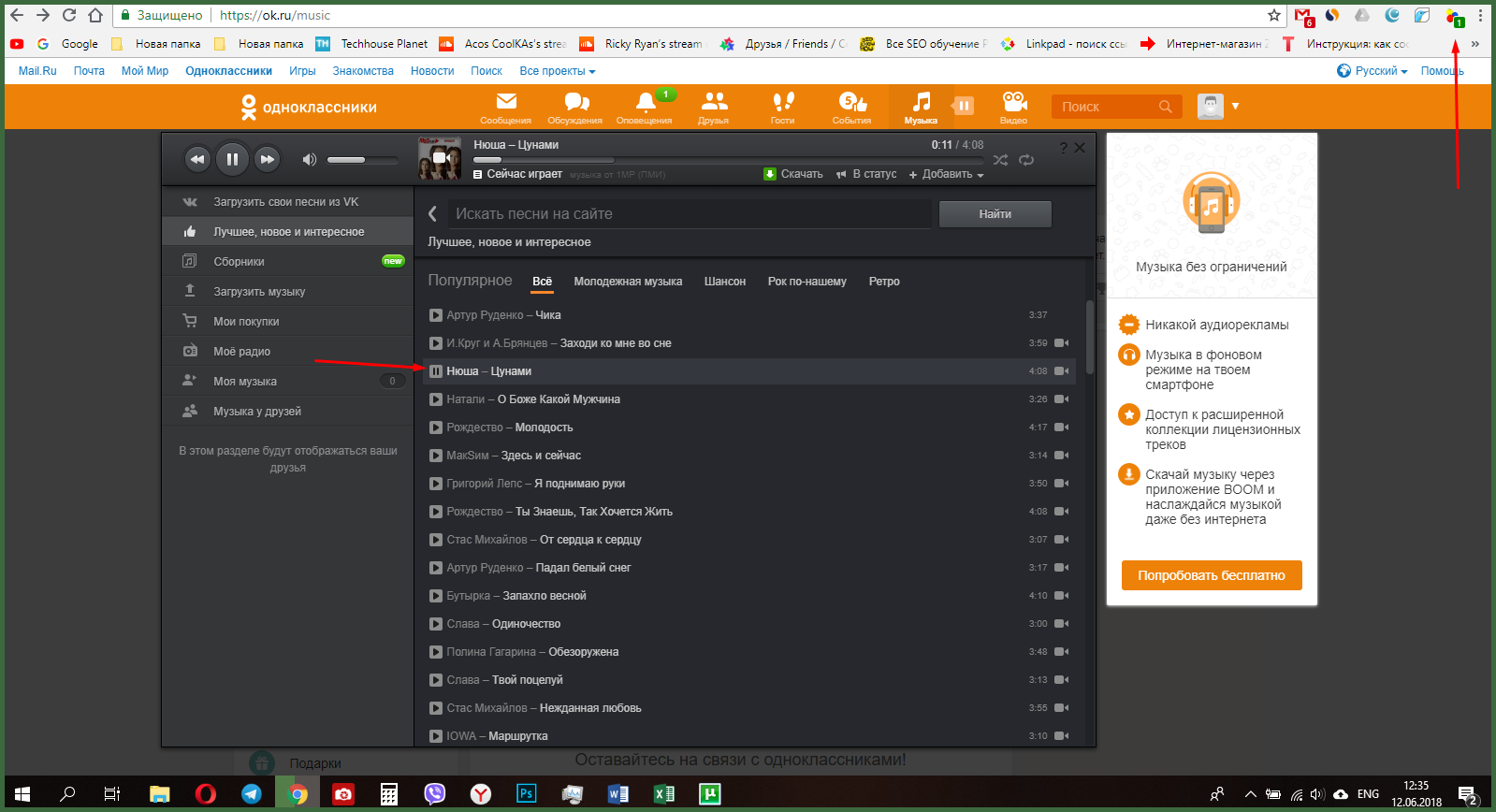
Task: Play И.Круг – Заходи ко мне во сне
Action: [x=436, y=343]
